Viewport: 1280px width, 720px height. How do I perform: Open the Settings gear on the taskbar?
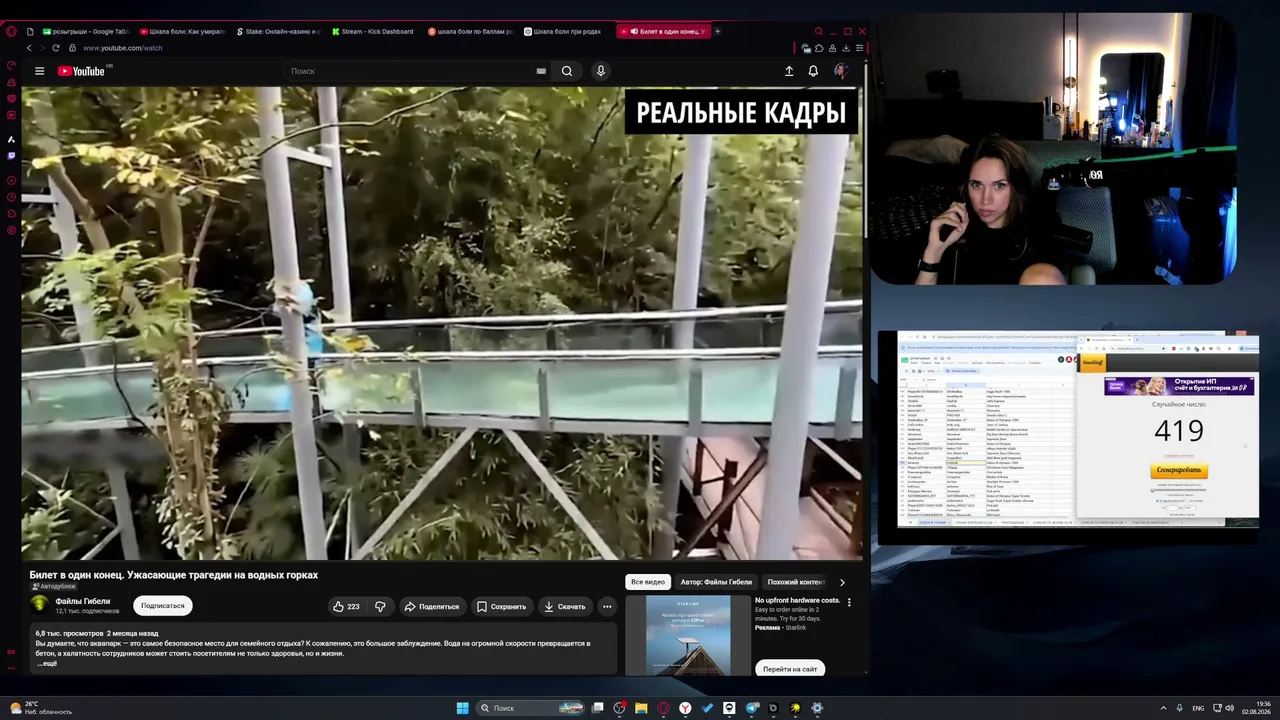[x=817, y=708]
